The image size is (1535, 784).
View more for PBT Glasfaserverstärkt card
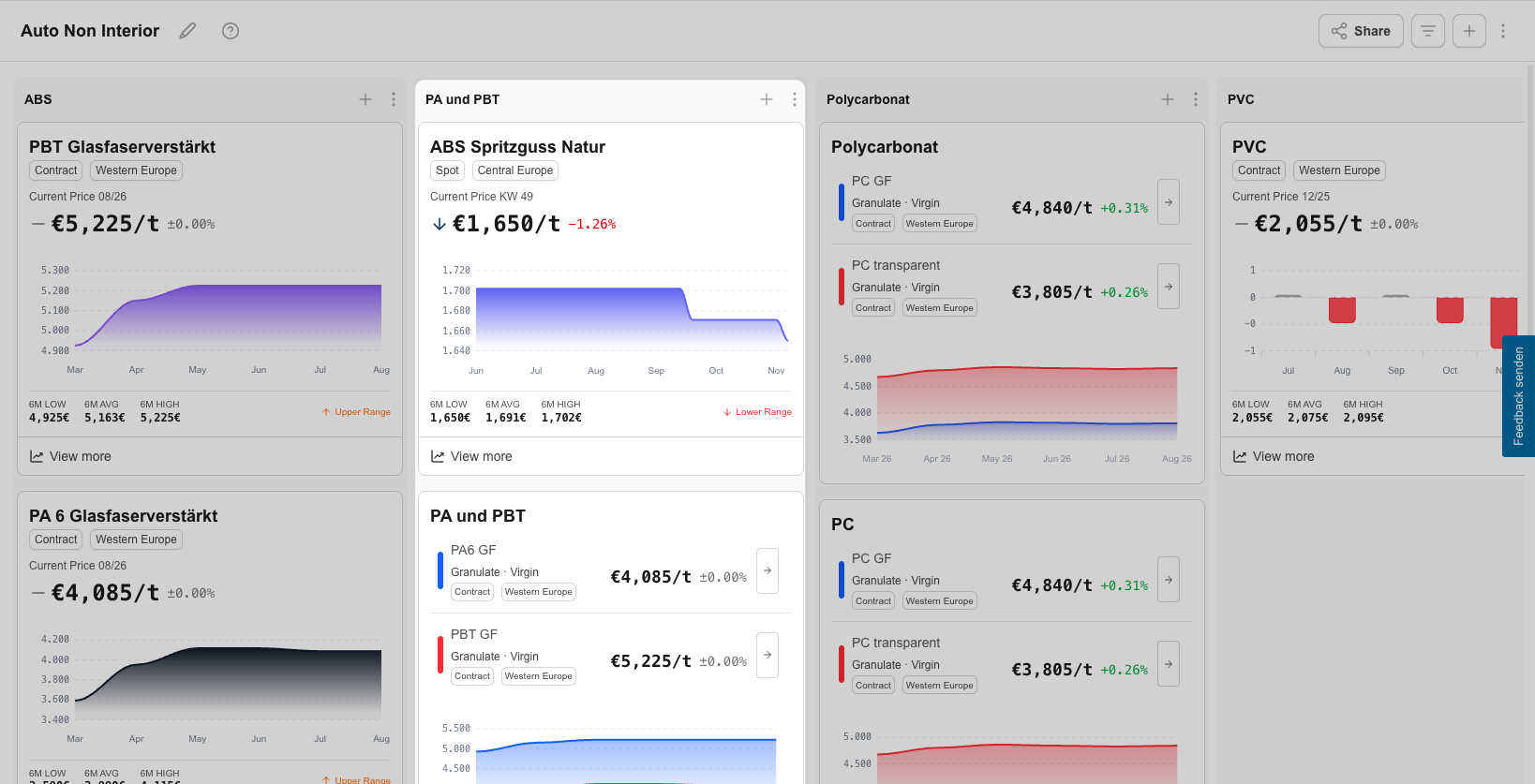click(70, 456)
